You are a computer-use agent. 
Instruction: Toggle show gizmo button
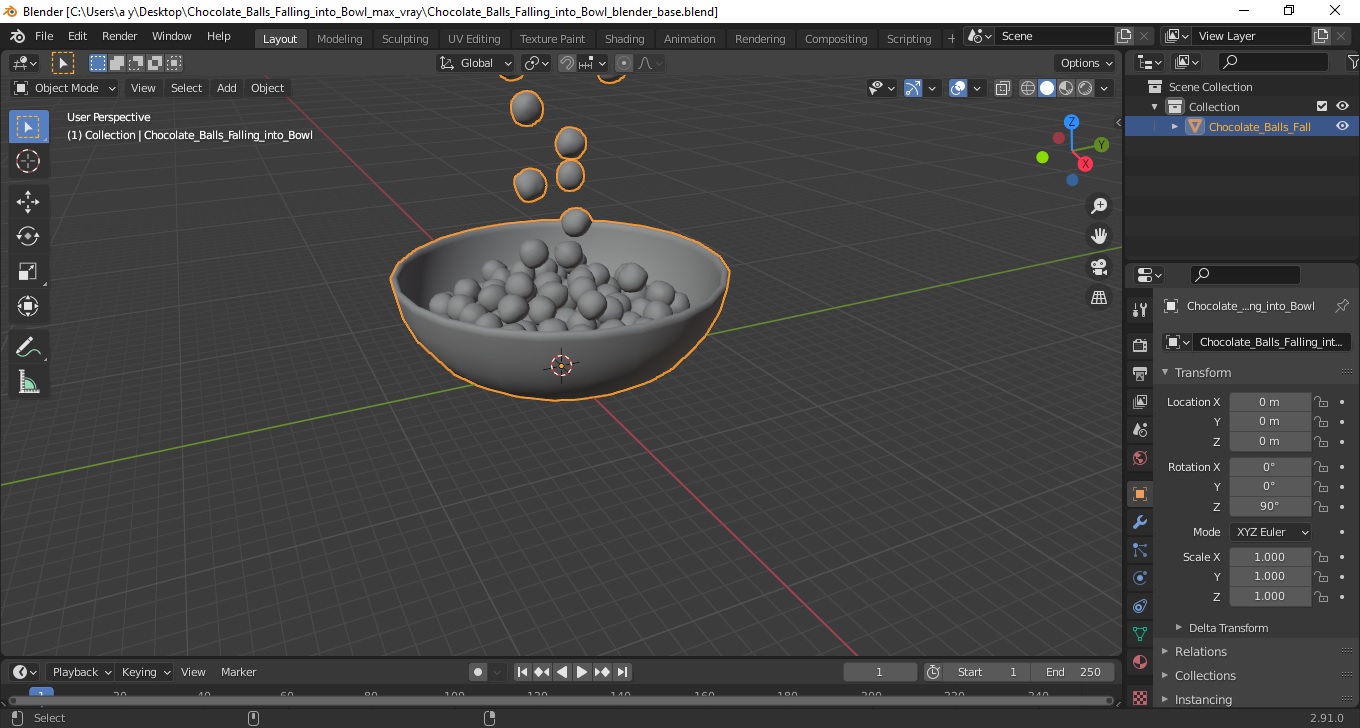point(913,88)
